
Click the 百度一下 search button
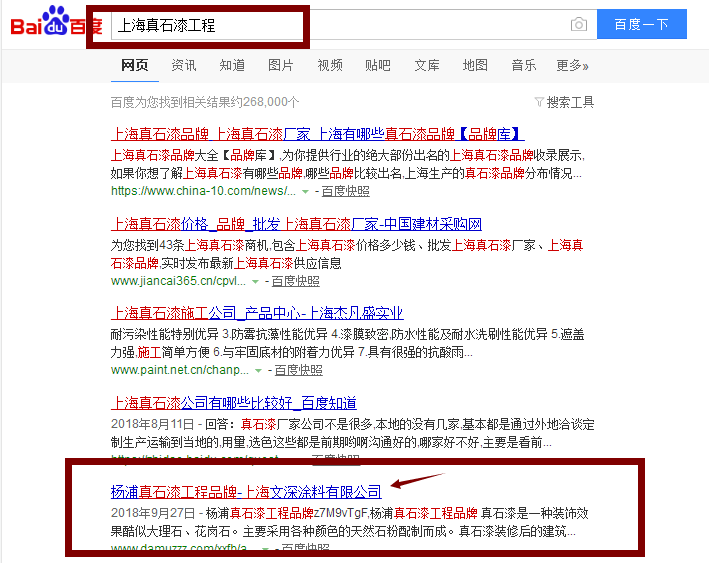click(x=642, y=24)
